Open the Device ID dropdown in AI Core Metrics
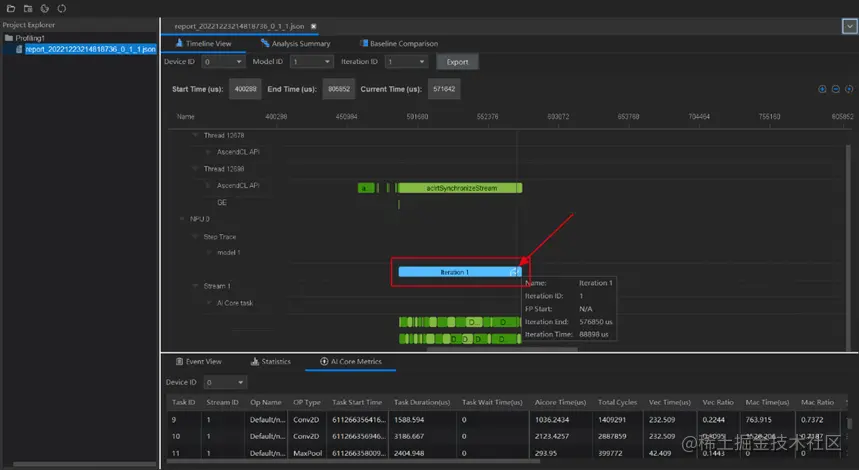859x470 pixels. pyautogui.click(x=225, y=382)
